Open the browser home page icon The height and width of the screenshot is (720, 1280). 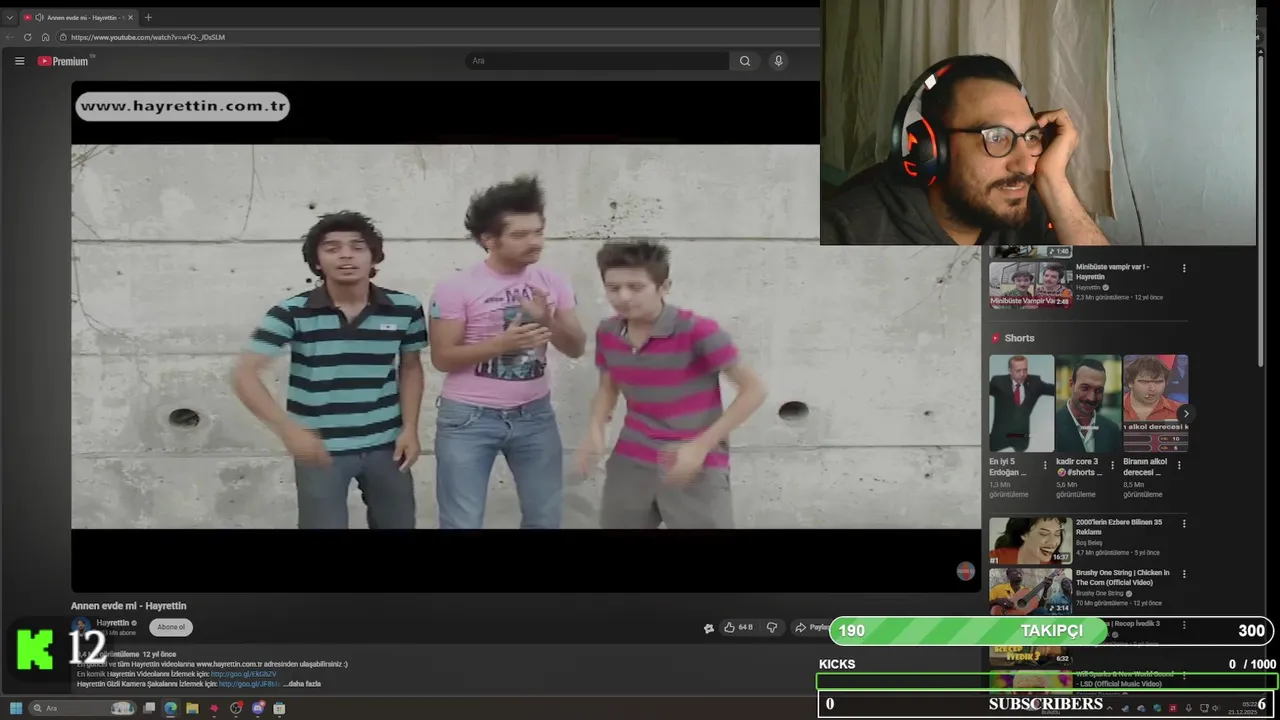coord(45,37)
